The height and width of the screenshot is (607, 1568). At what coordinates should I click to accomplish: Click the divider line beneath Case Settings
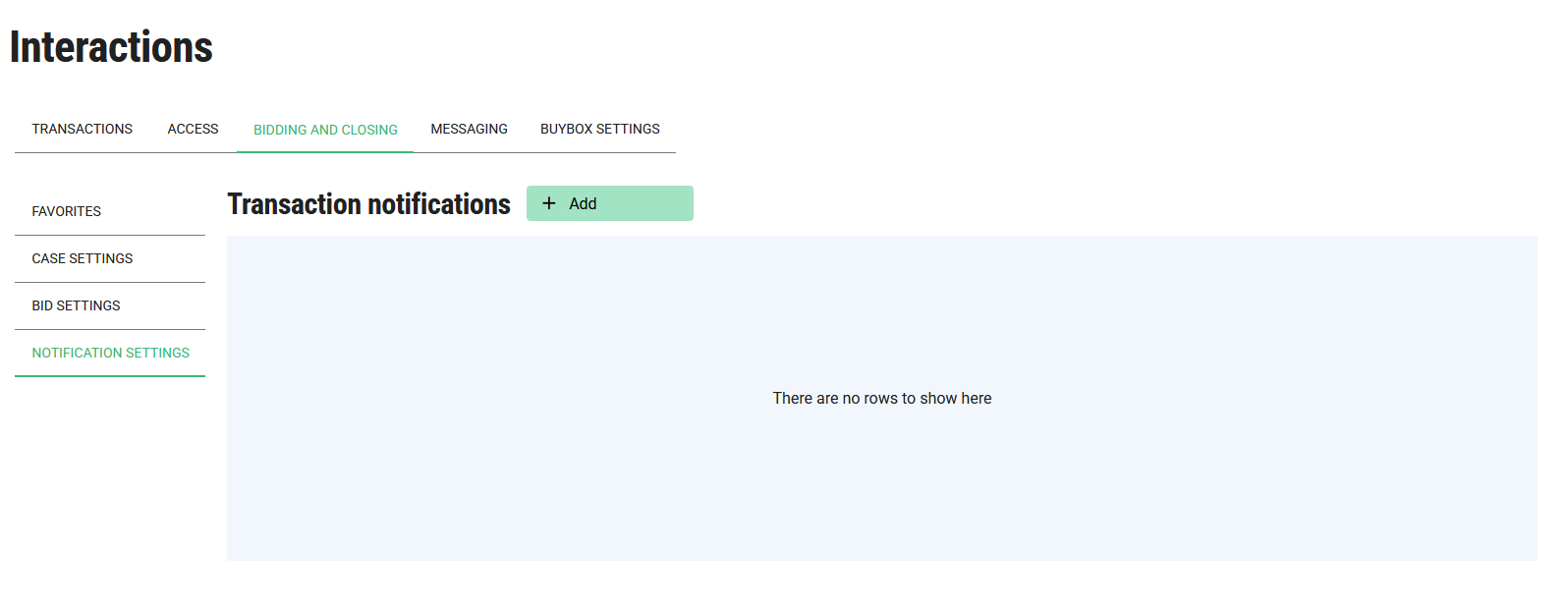click(110, 282)
